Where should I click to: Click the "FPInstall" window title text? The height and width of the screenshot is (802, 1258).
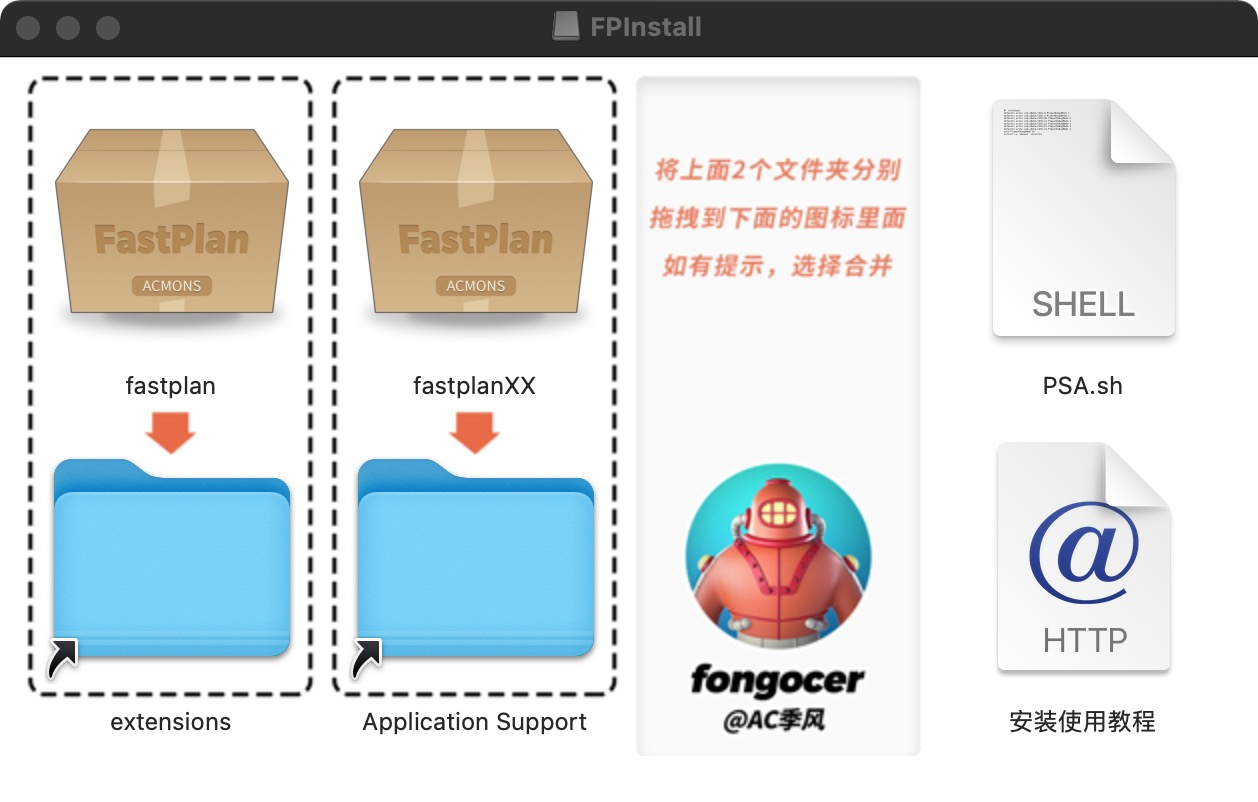click(646, 27)
